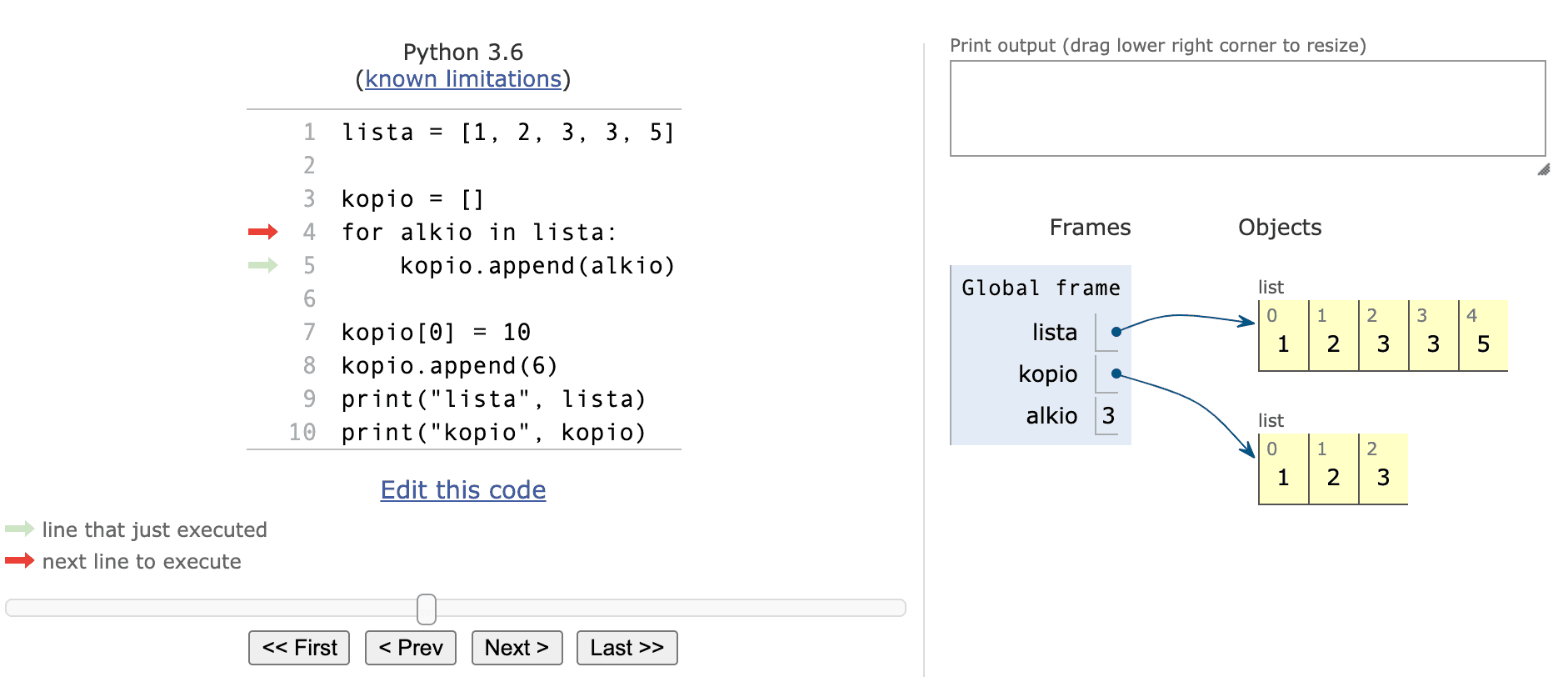Click inside the Print output text area
The height and width of the screenshot is (677, 1568).
(x=1247, y=108)
